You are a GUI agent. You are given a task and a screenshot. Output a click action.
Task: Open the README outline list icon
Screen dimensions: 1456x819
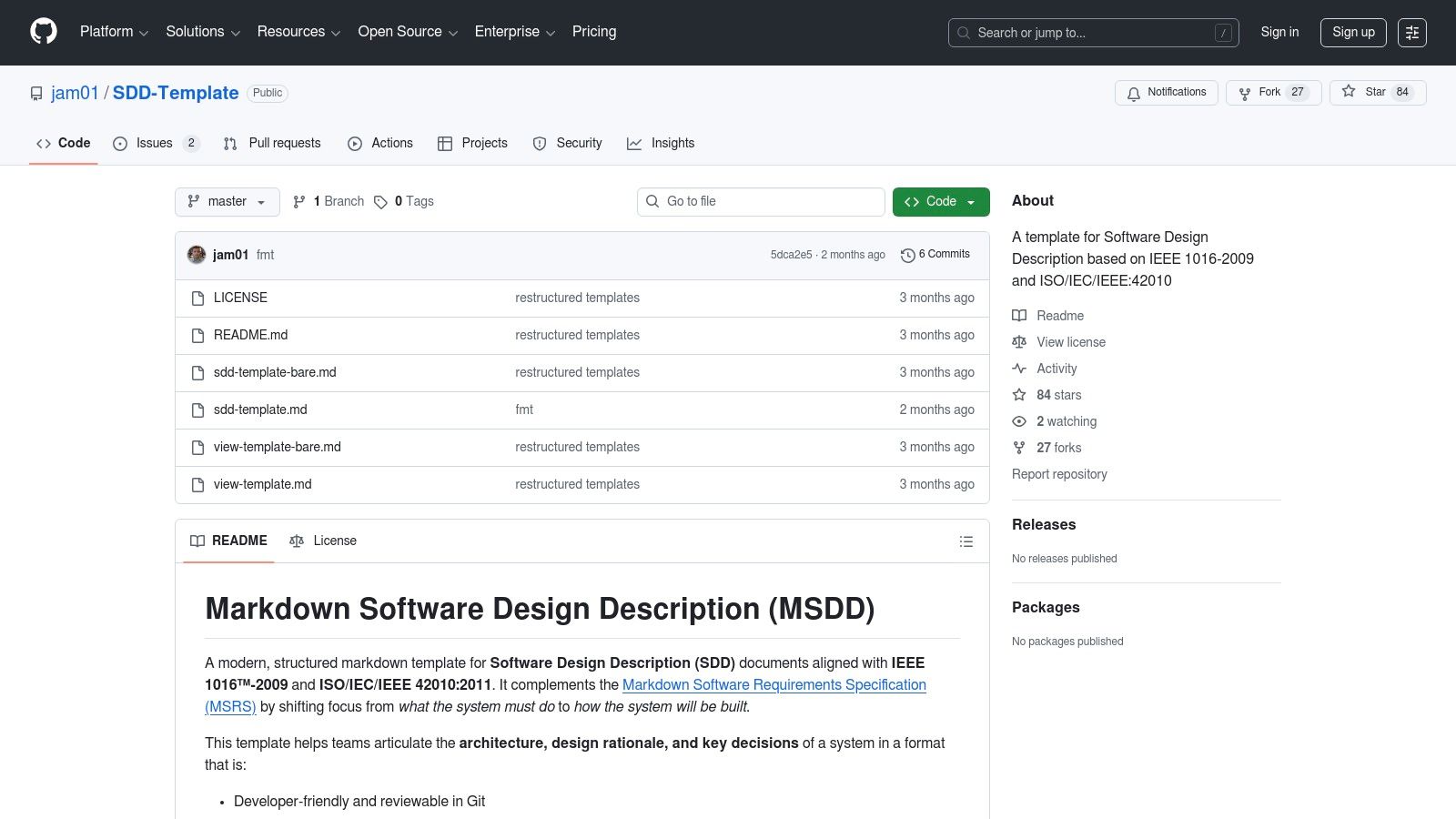tap(966, 541)
